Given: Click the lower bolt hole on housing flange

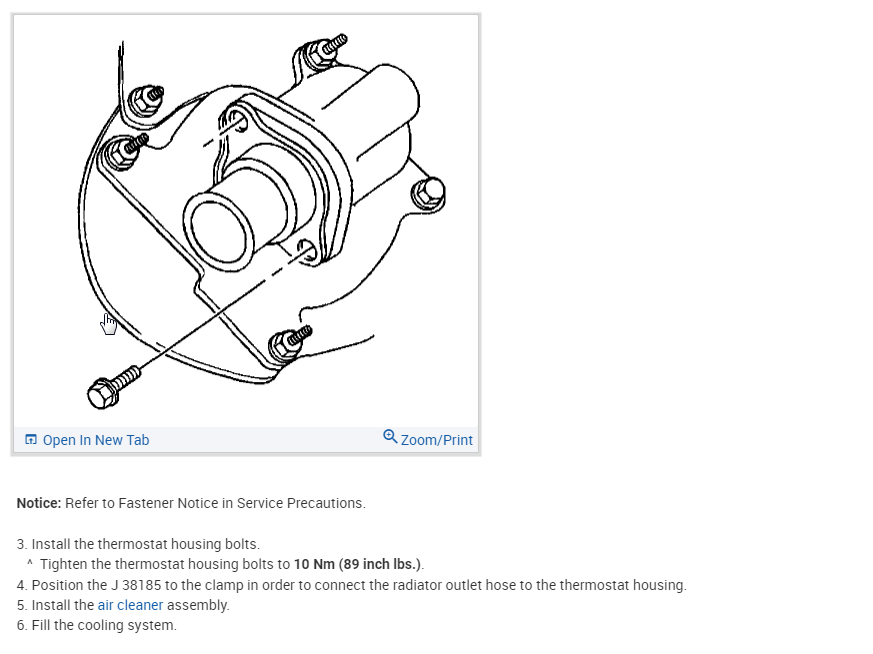Looking at the screenshot, I should tap(307, 251).
